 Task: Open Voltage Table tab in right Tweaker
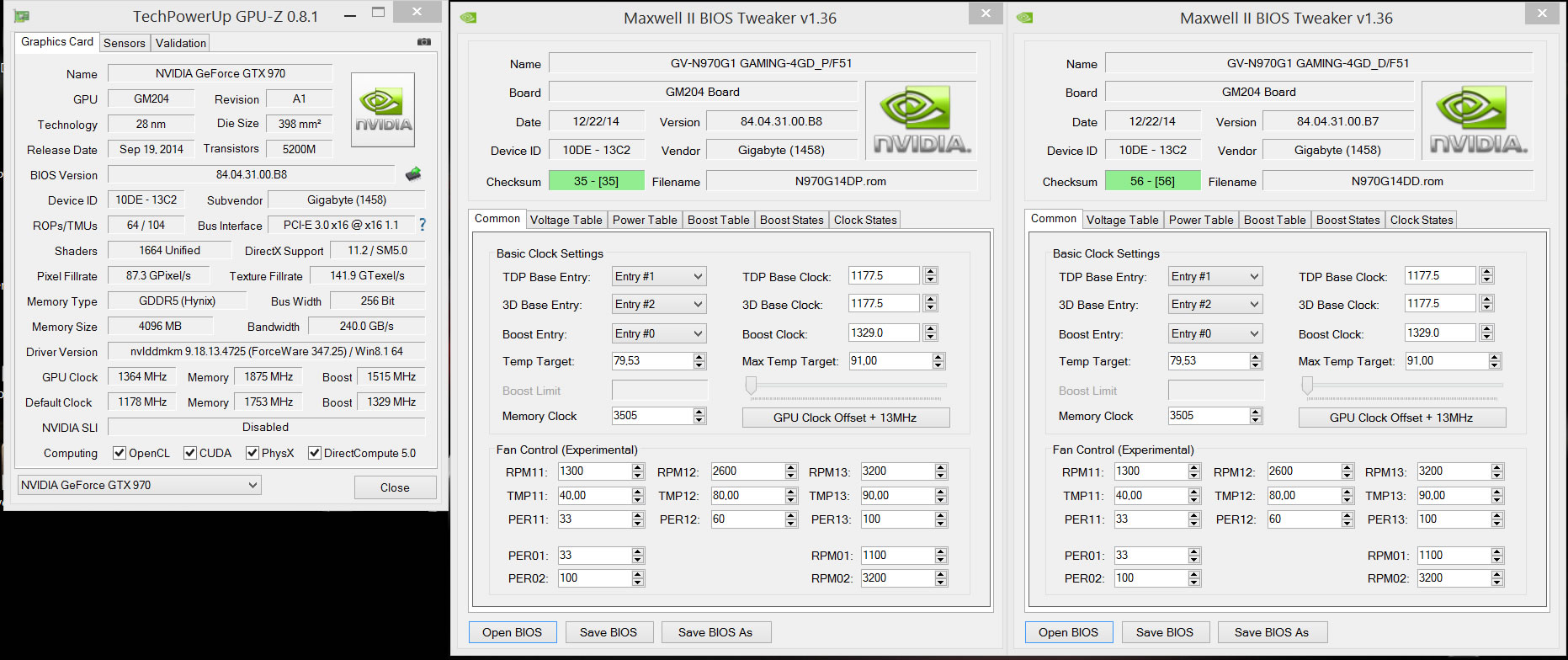[1123, 220]
